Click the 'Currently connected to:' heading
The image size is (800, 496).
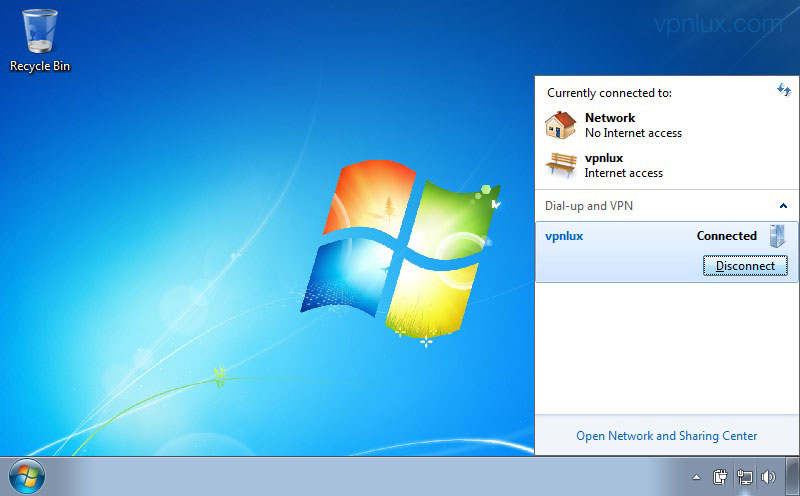pyautogui.click(x=609, y=93)
